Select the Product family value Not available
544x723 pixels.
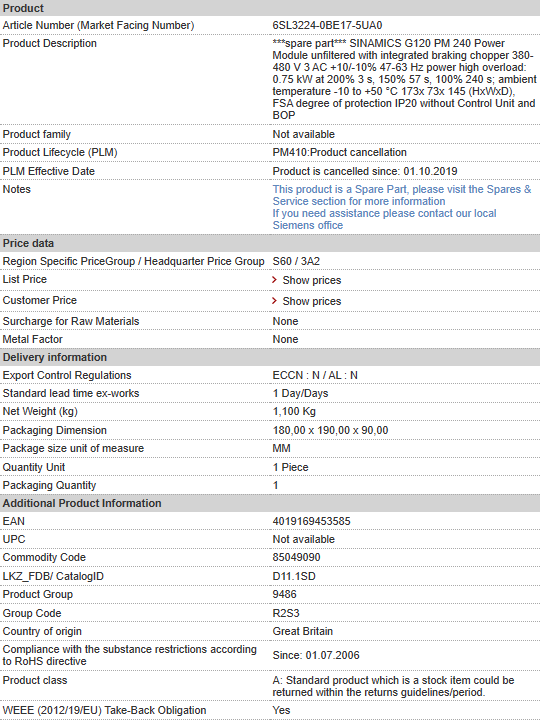[x=303, y=135]
